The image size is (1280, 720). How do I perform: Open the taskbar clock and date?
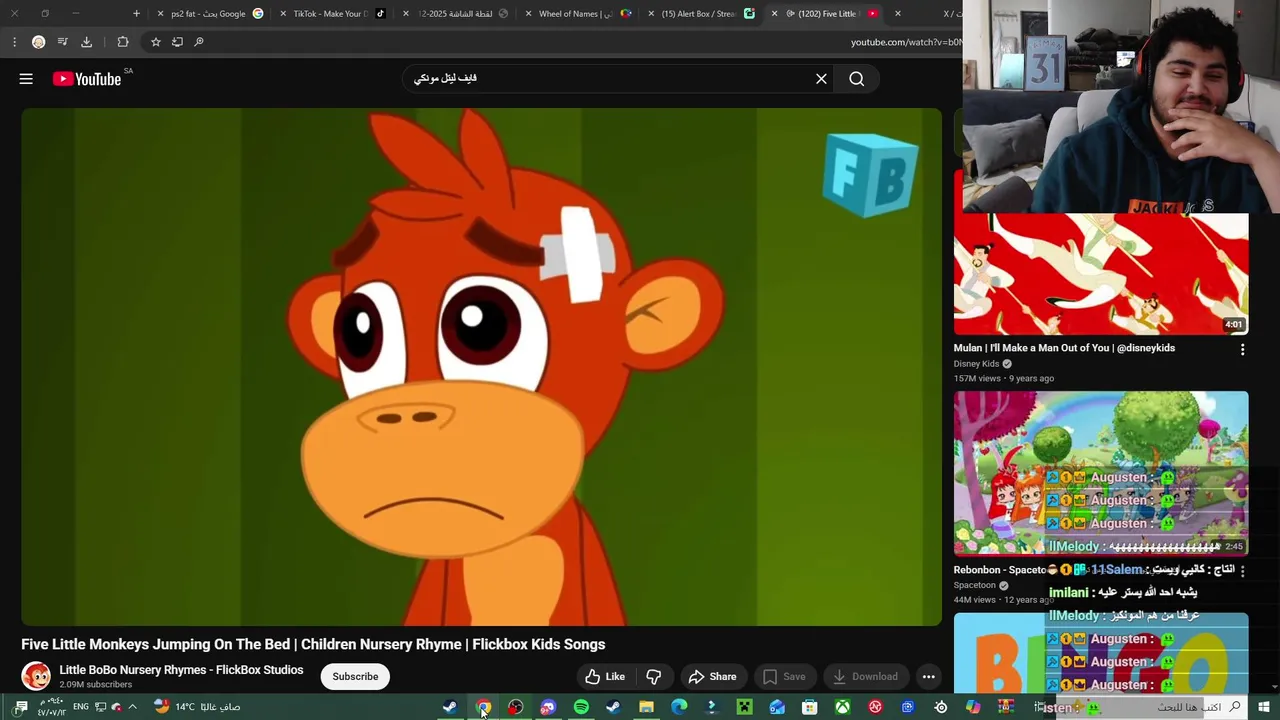click(52, 707)
